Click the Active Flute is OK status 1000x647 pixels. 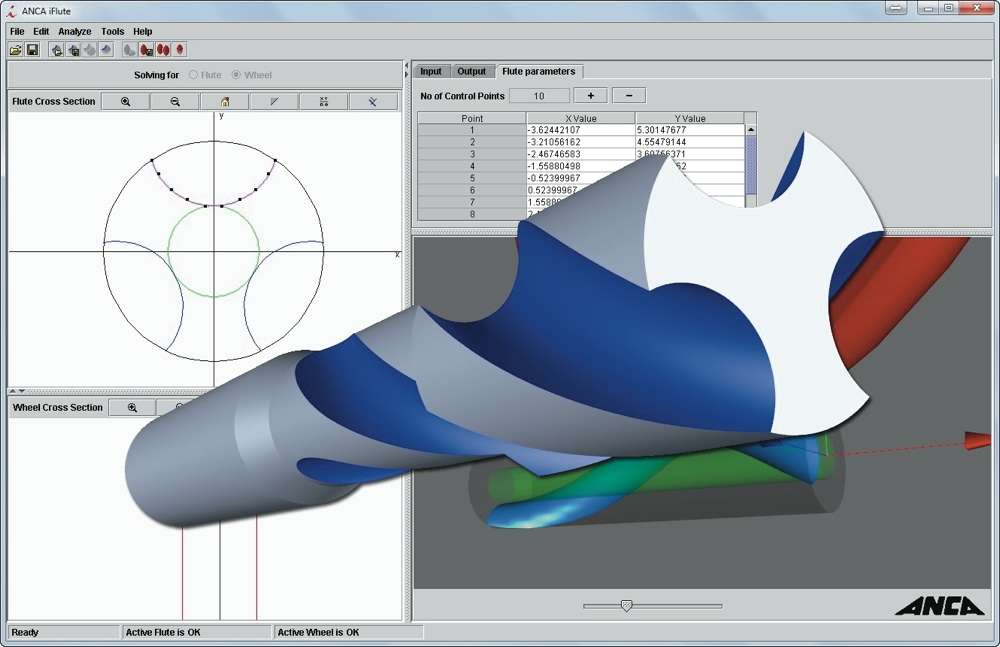pyautogui.click(x=163, y=632)
